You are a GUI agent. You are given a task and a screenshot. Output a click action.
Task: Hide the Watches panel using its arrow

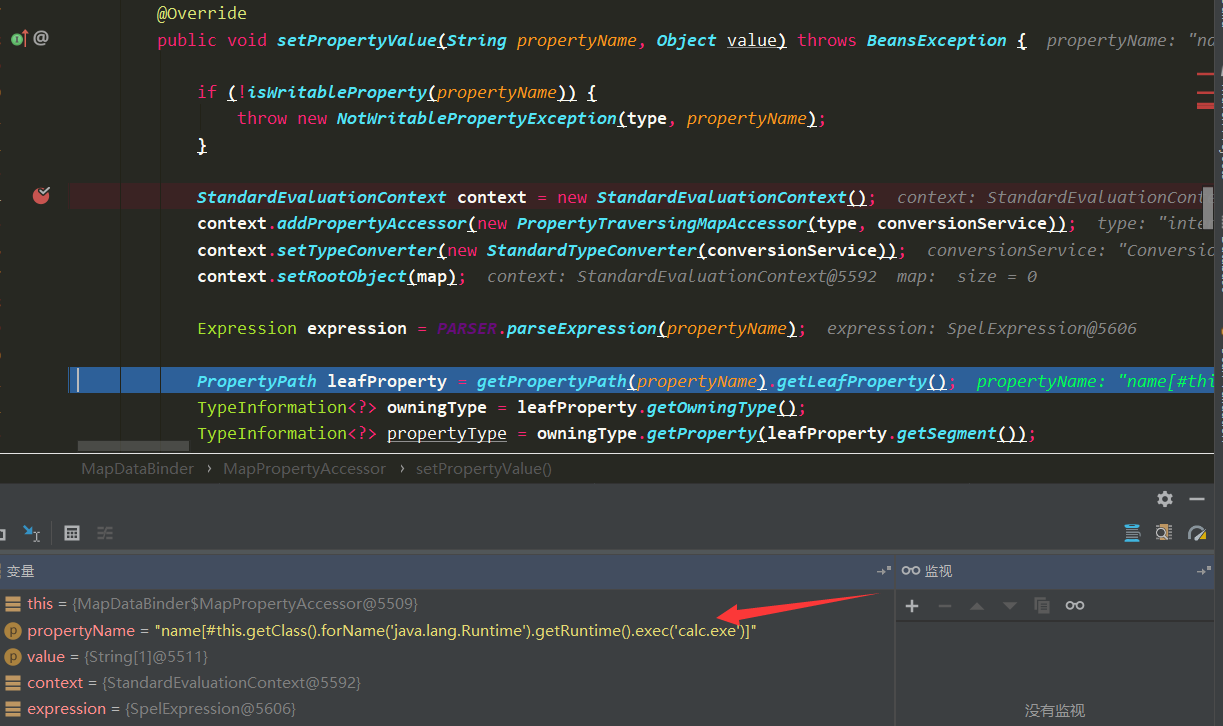(x=1203, y=571)
